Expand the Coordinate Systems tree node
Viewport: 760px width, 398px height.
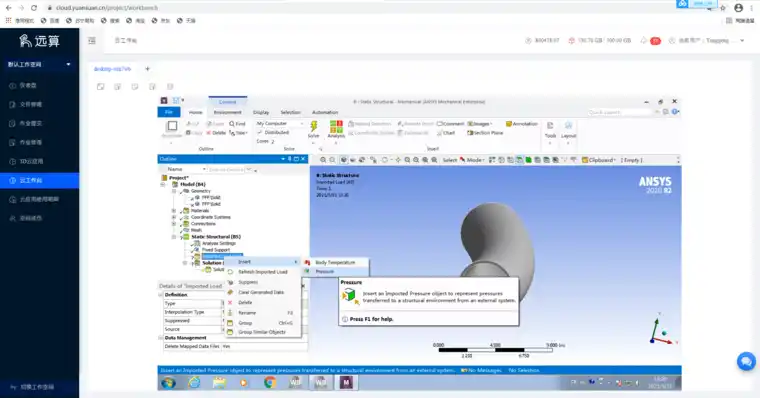pyautogui.click(x=174, y=217)
